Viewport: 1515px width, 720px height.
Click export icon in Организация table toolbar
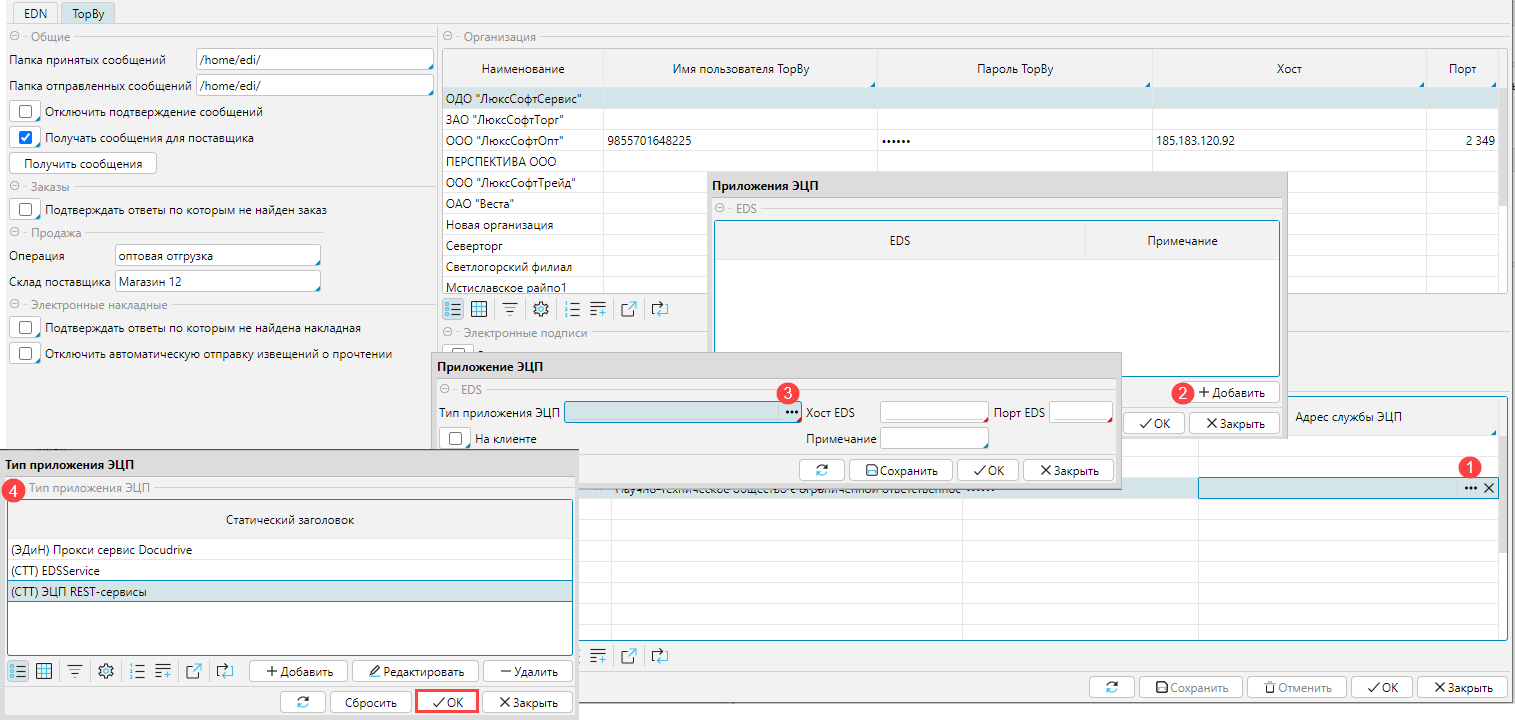click(x=629, y=309)
